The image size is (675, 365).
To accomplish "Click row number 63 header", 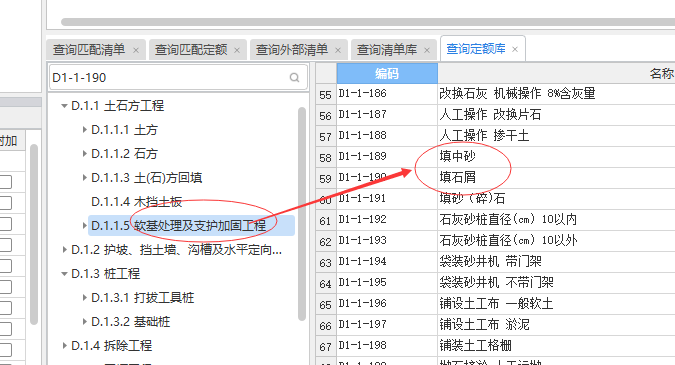I will [x=326, y=262].
